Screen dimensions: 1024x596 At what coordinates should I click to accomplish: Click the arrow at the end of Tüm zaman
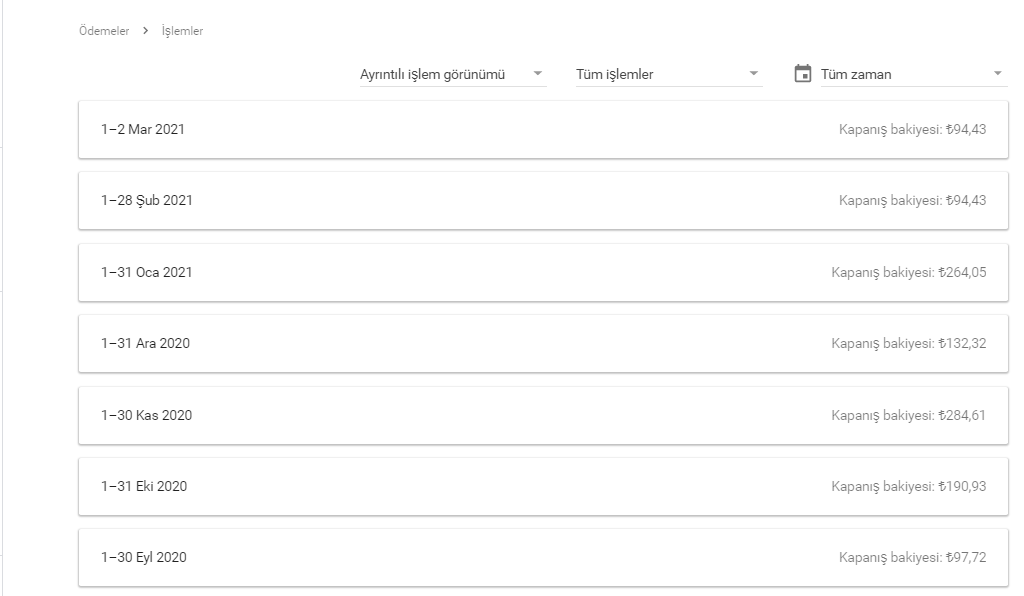pos(997,74)
